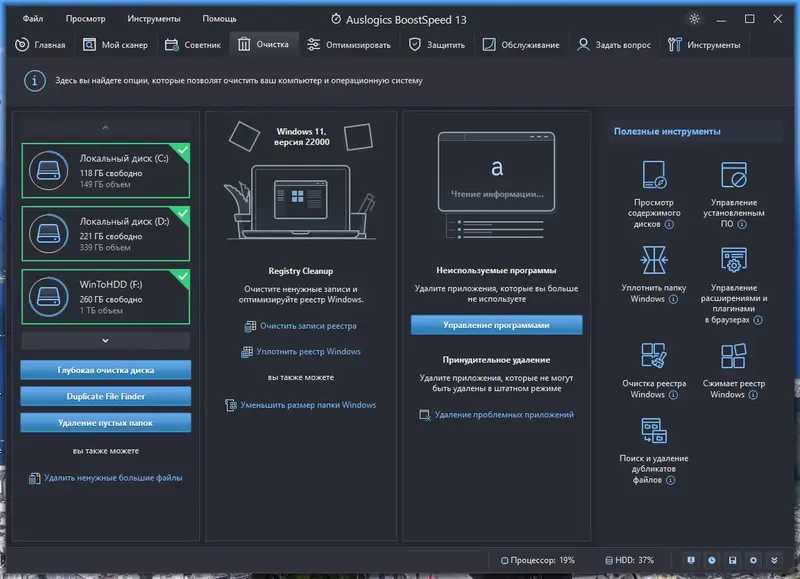Click the HDD 37% status indicator
800x579 pixels.
coord(630,560)
